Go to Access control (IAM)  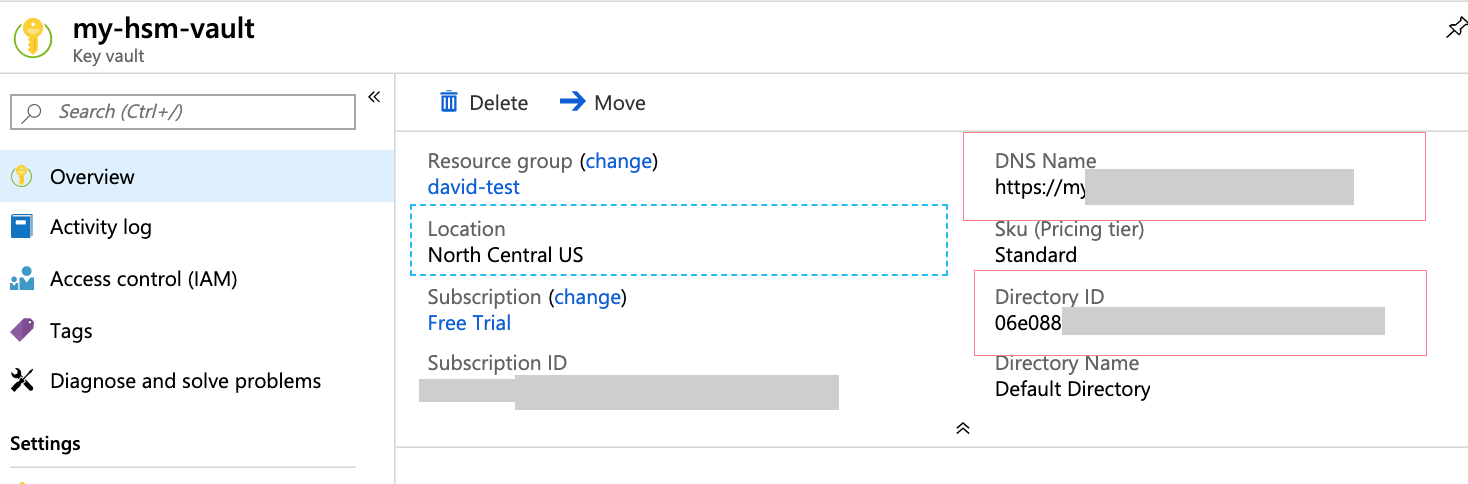coord(143,279)
